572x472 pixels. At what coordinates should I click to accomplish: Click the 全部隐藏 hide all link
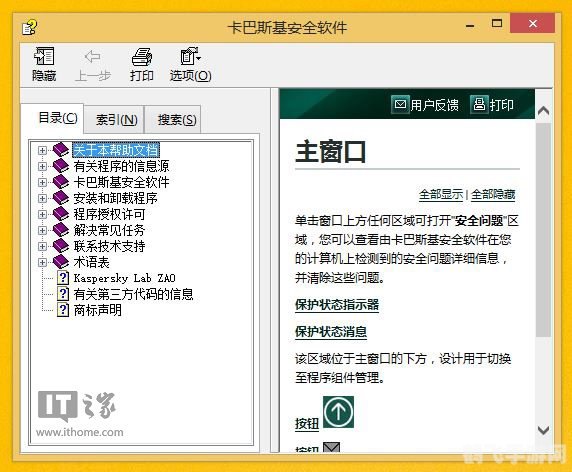point(493,194)
